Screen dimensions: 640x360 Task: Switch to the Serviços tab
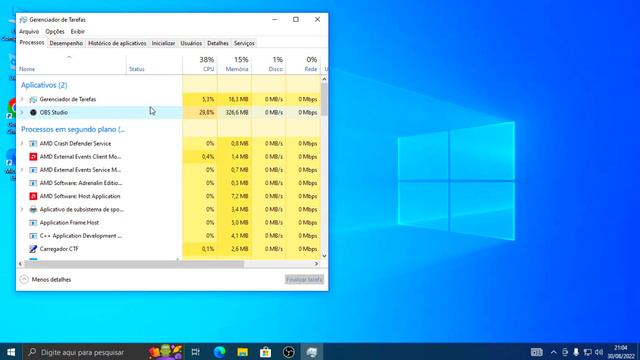click(x=244, y=43)
